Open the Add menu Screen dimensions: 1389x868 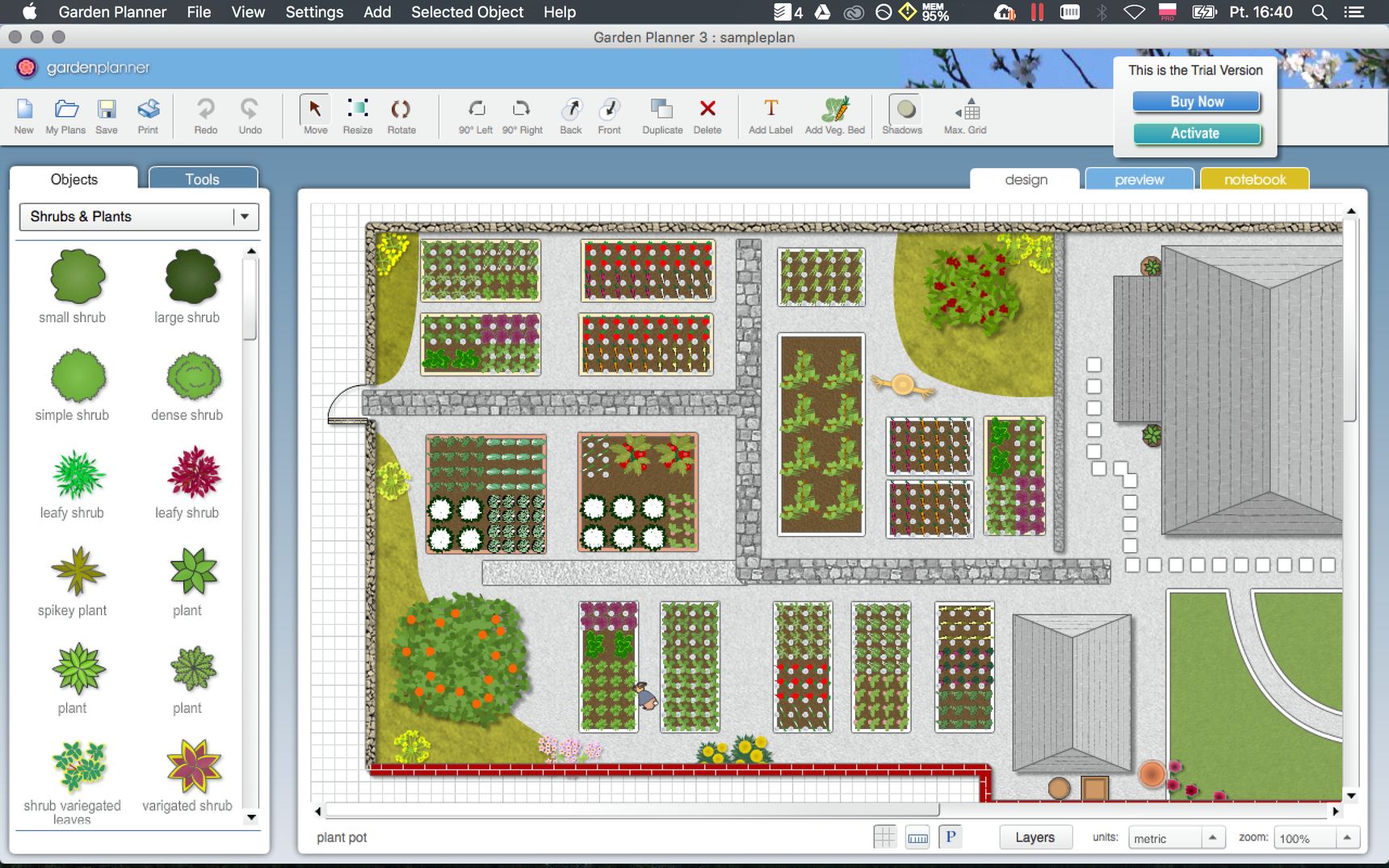(x=377, y=12)
